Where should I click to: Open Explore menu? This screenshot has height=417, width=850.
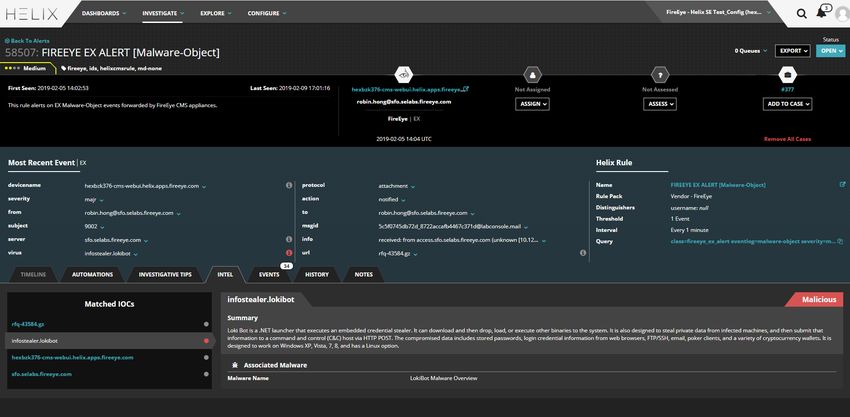[x=216, y=13]
